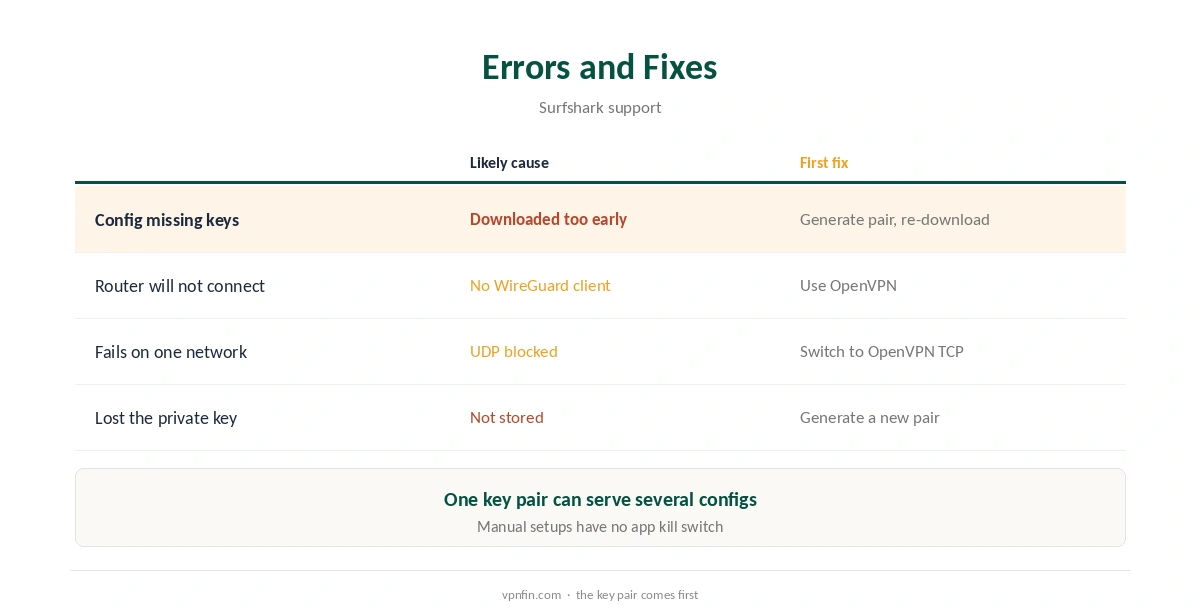
Task: Click "Manual setups have no app kill switch"
Action: [x=600, y=527]
